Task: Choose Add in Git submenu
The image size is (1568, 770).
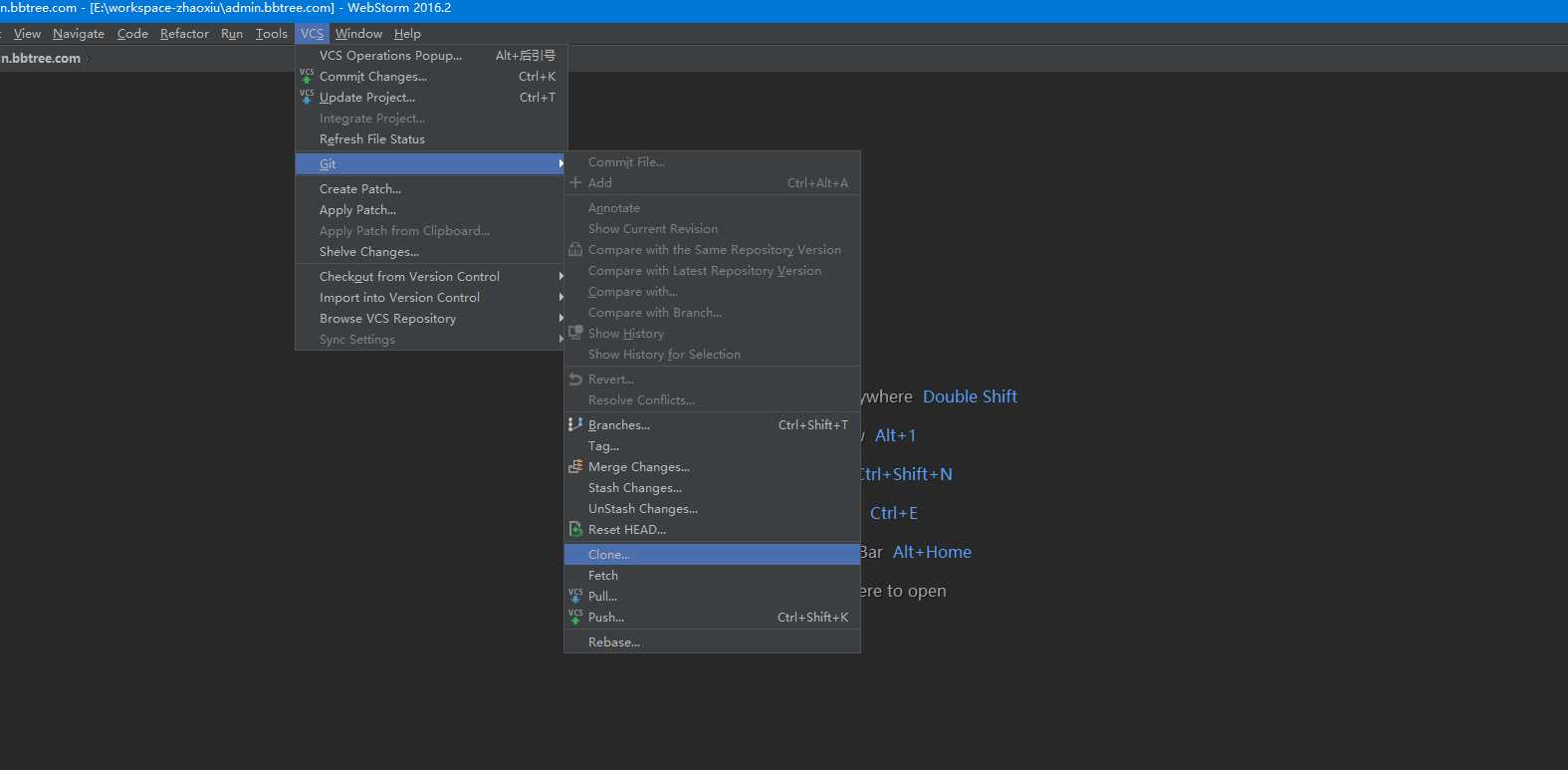Action: pyautogui.click(x=712, y=182)
